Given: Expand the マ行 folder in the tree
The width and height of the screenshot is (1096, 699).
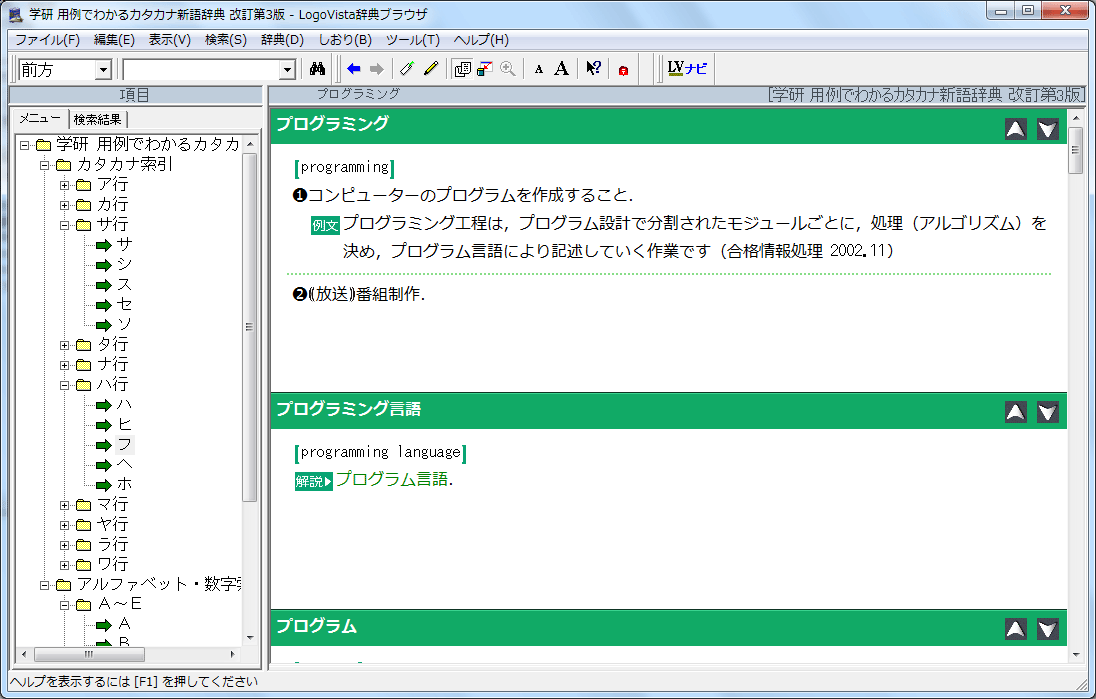Looking at the screenshot, I should [65, 505].
